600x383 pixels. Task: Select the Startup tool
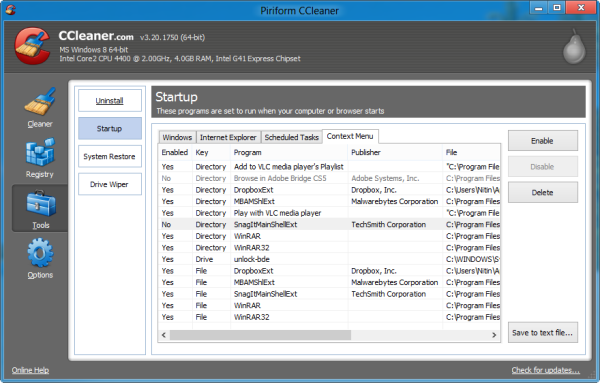point(110,129)
